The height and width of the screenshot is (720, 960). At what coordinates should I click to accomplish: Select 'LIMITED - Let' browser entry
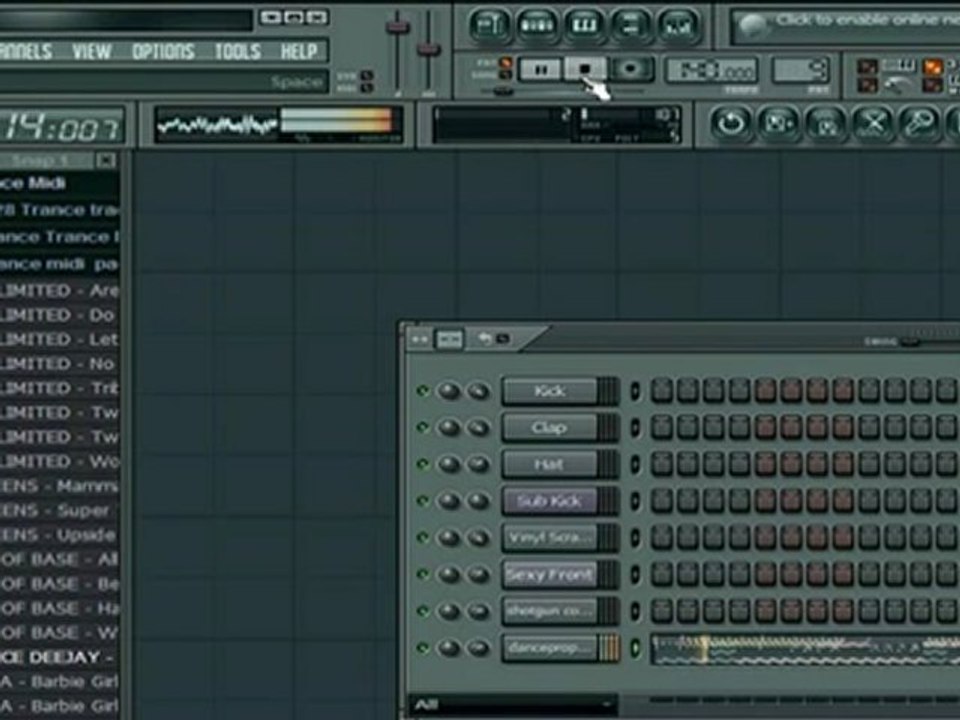click(60, 339)
